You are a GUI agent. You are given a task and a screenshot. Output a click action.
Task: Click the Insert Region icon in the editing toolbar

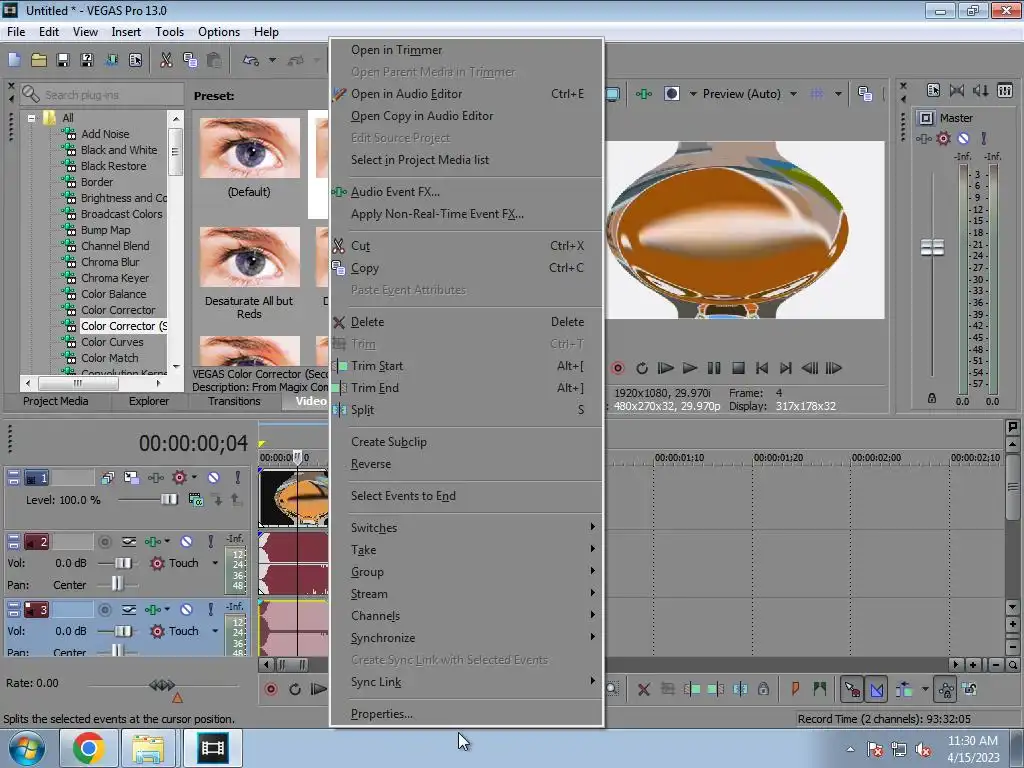click(x=820, y=689)
